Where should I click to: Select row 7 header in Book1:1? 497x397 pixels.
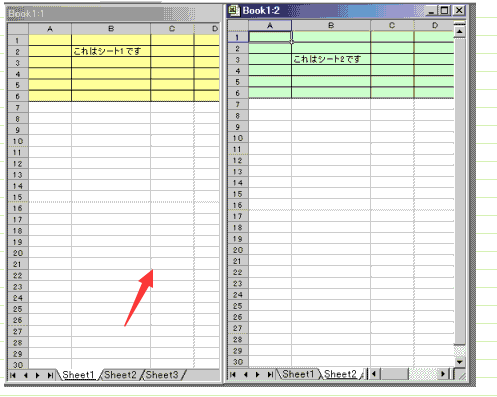[18, 108]
